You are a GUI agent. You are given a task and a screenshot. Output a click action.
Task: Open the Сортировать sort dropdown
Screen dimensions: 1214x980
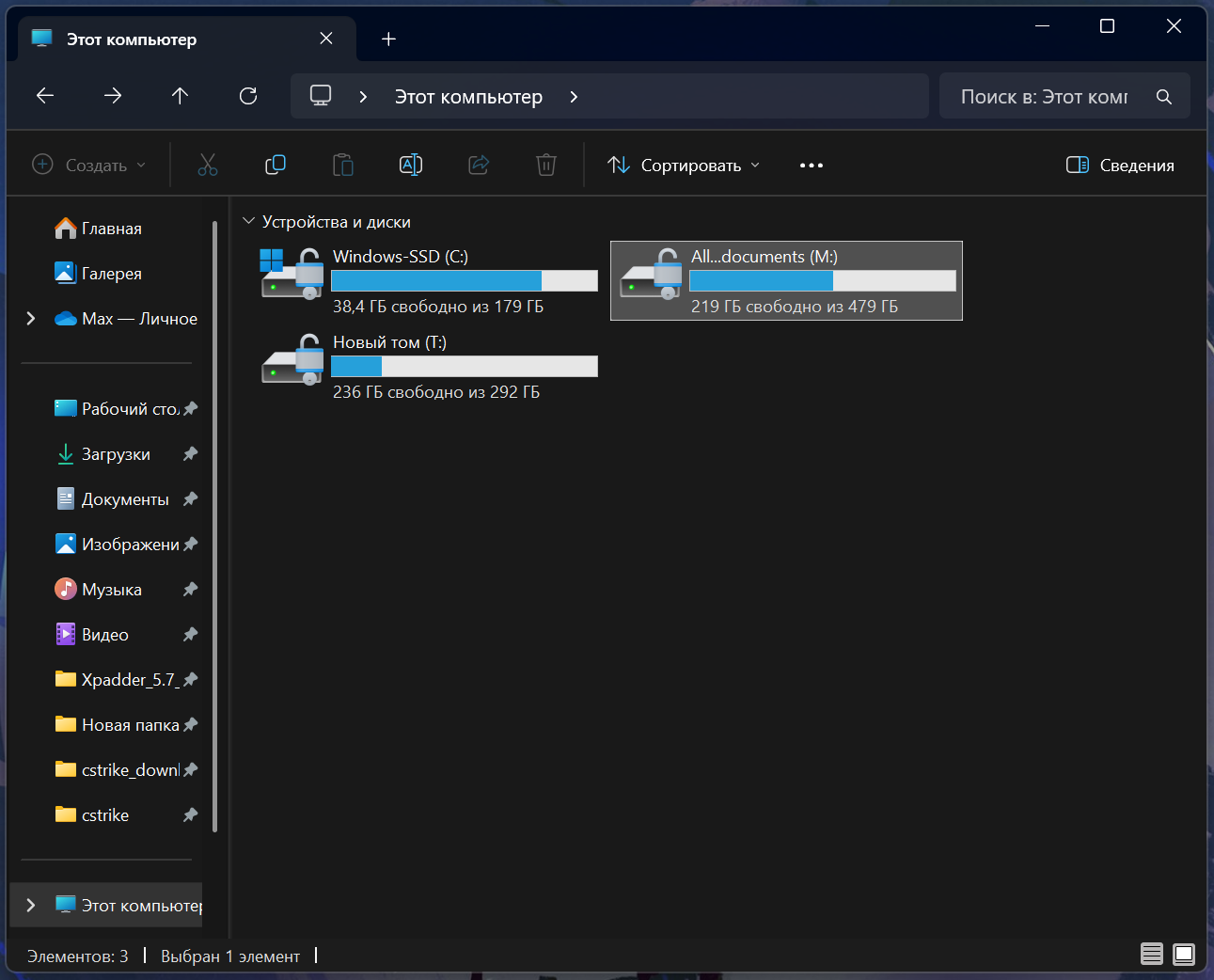pos(684,166)
